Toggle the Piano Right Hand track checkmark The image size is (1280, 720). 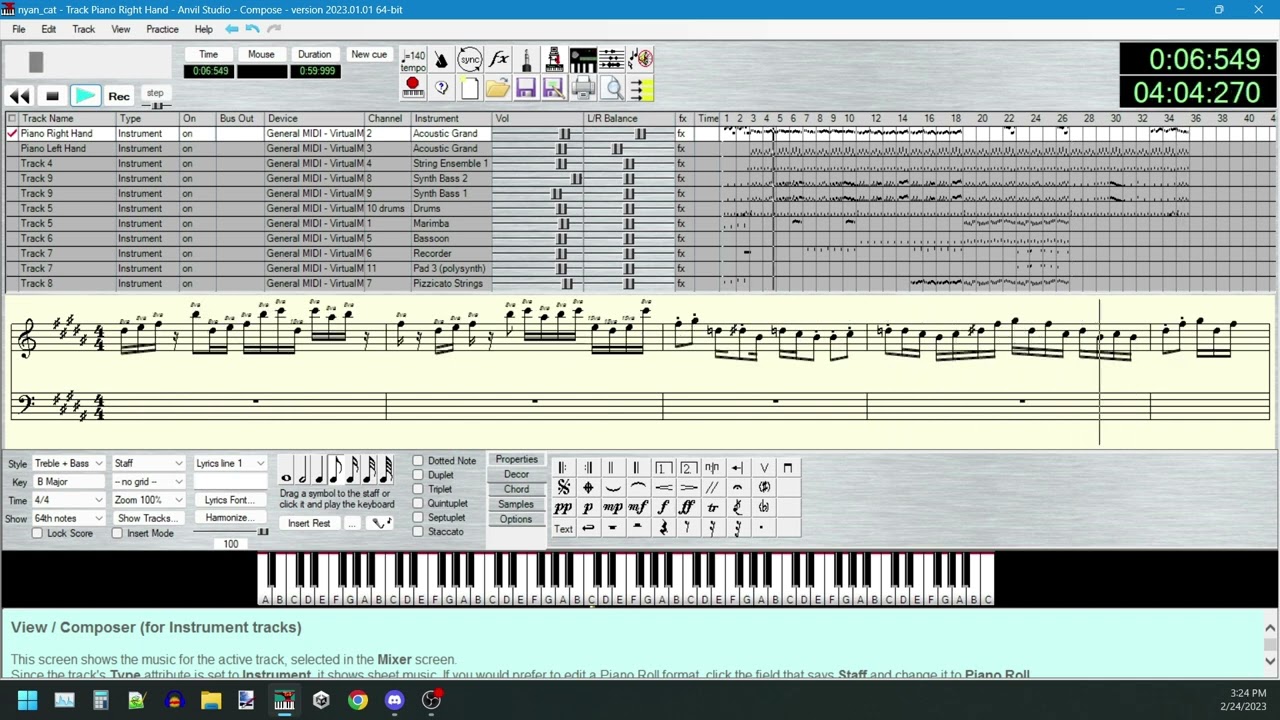12,133
